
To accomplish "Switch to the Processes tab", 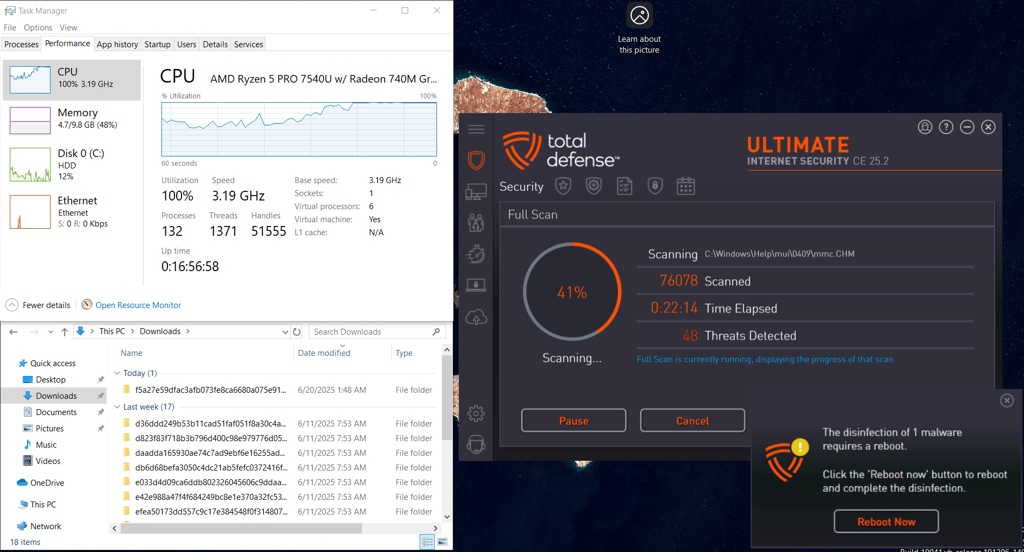I will click(x=22, y=44).
